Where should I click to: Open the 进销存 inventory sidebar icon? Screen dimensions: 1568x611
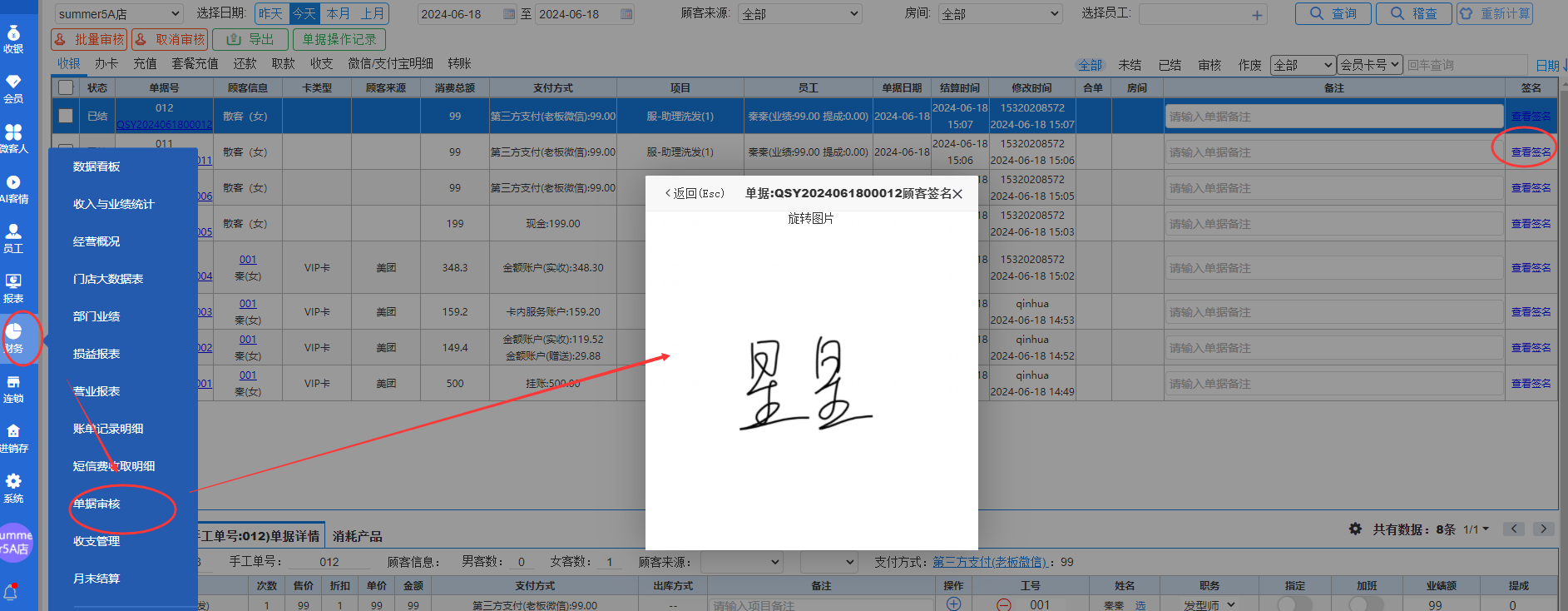pos(13,439)
